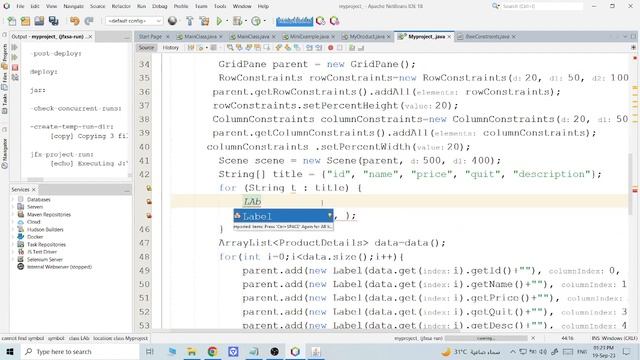Click the running task progress bar
Viewport: 640px width, 360px height.
click(486, 338)
